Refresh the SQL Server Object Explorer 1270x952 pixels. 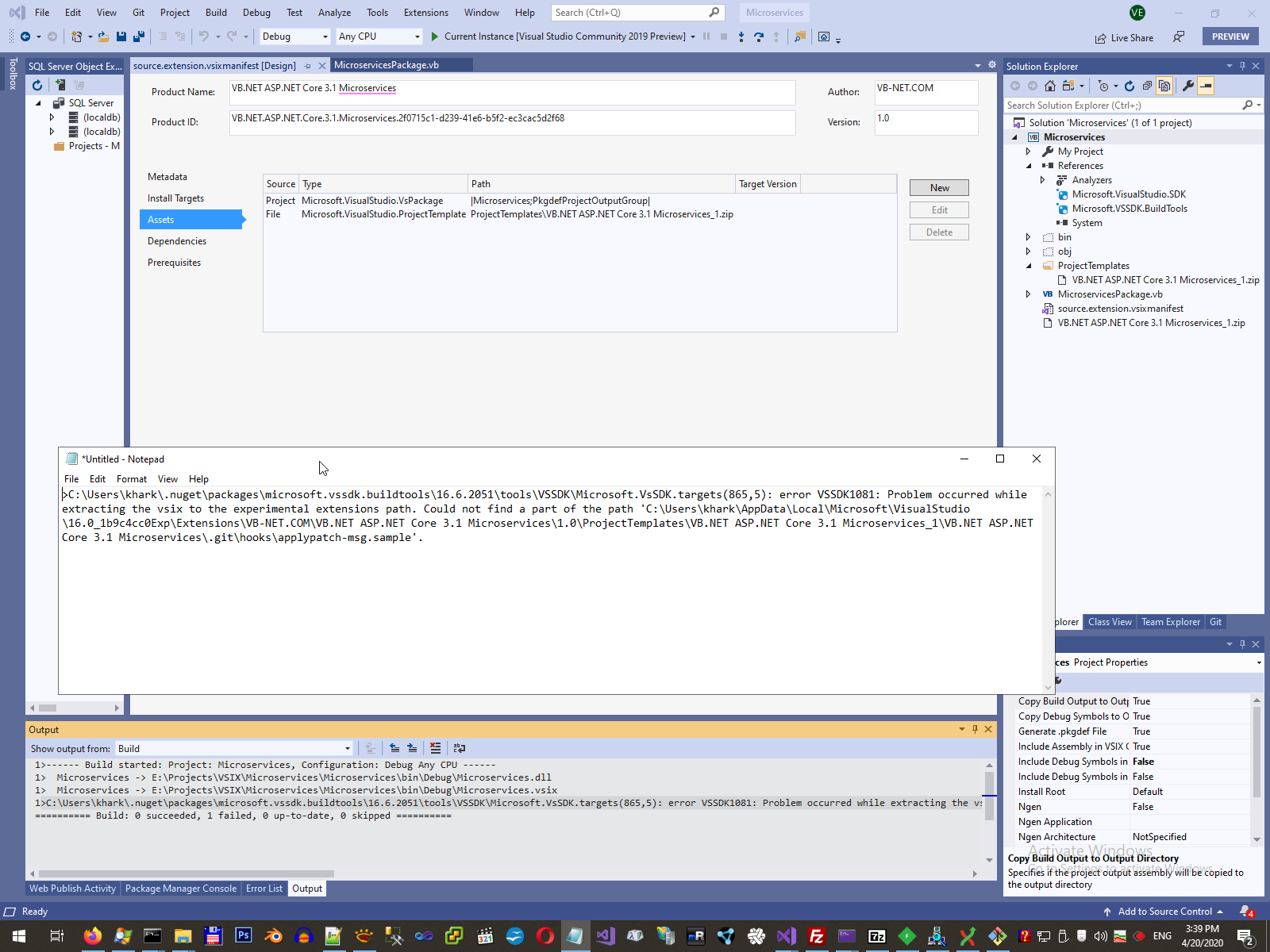(37, 85)
